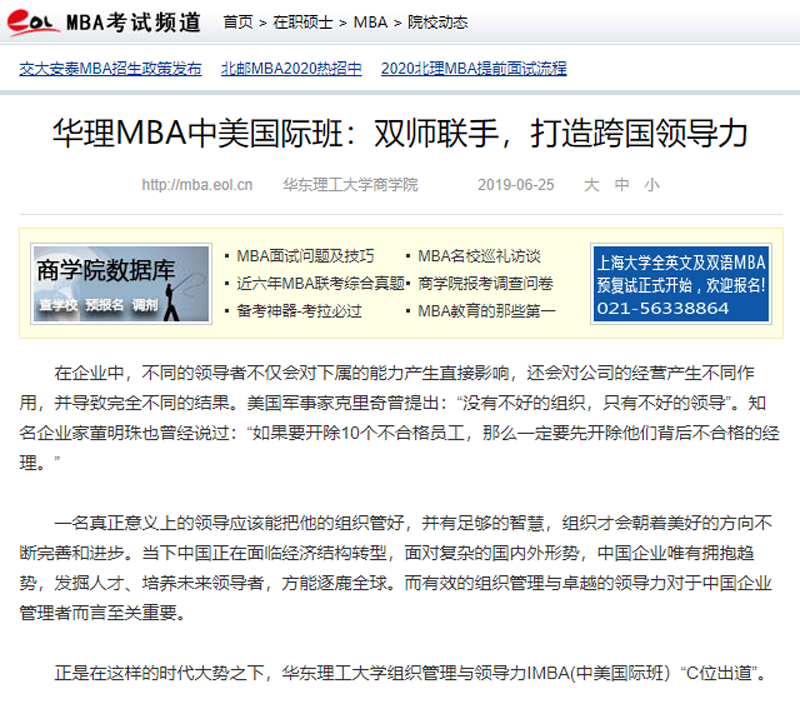
Task: Click the paragraph starting 在企业中
Action: (x=400, y=418)
